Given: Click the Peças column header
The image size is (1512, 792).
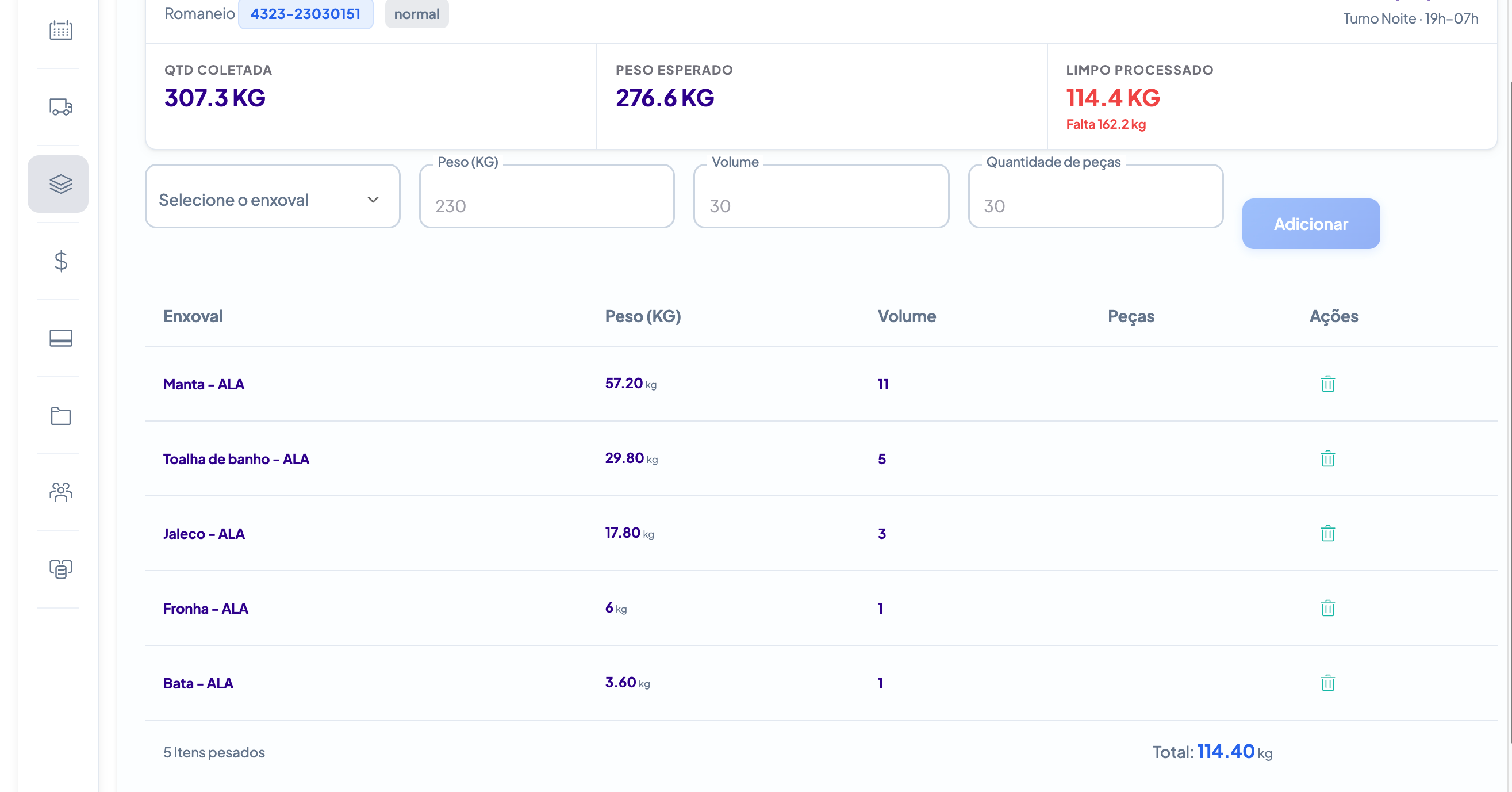Looking at the screenshot, I should 1131,316.
